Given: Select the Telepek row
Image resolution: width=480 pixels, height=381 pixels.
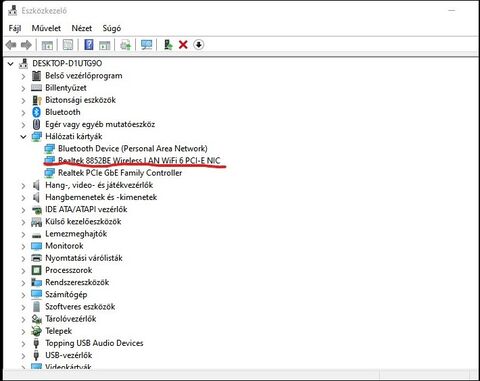Looking at the screenshot, I should [x=59, y=331].
